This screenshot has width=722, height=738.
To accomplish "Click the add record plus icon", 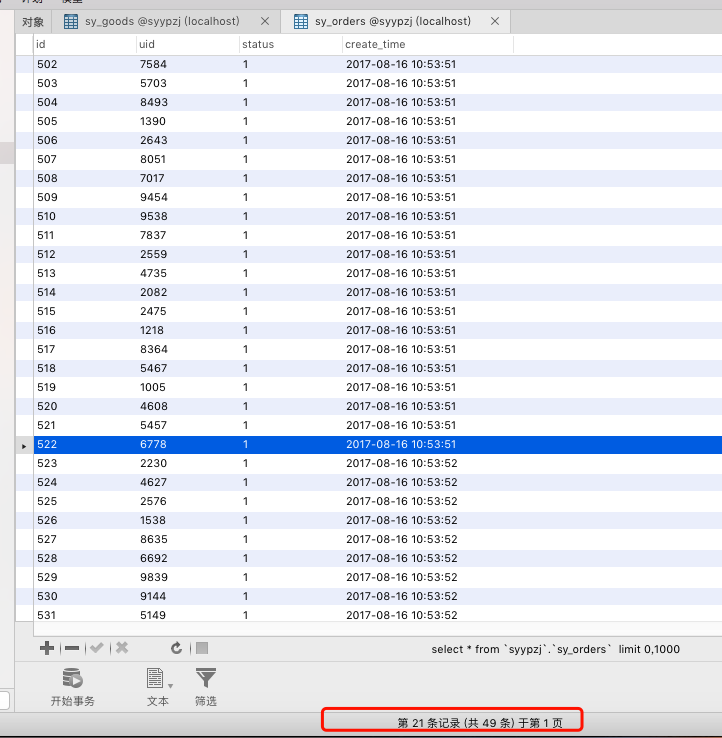I will pyautogui.click(x=46, y=648).
